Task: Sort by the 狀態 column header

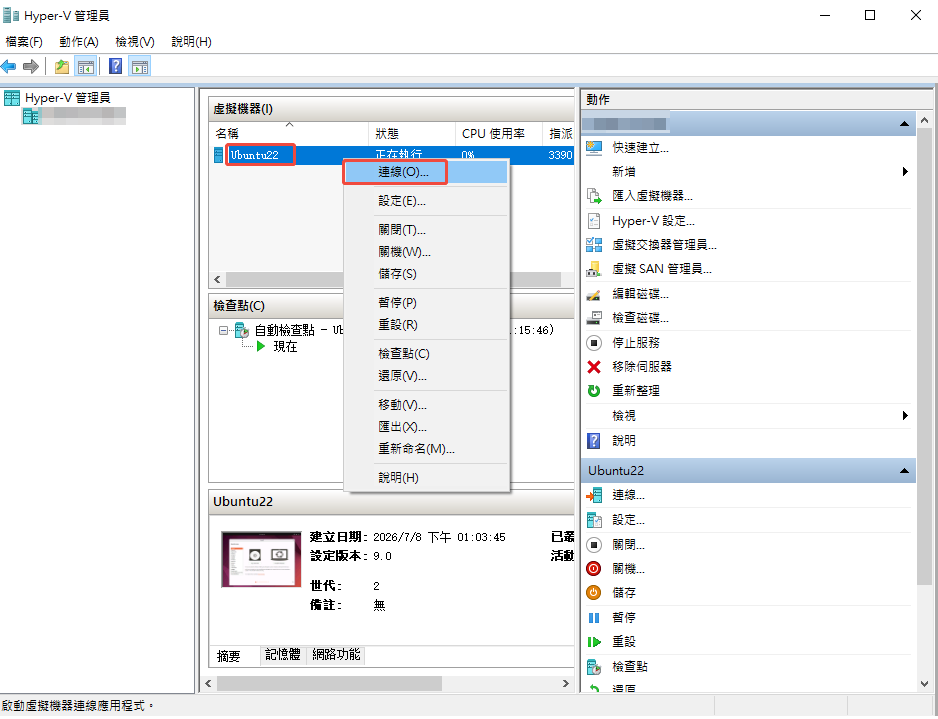Action: (411, 133)
